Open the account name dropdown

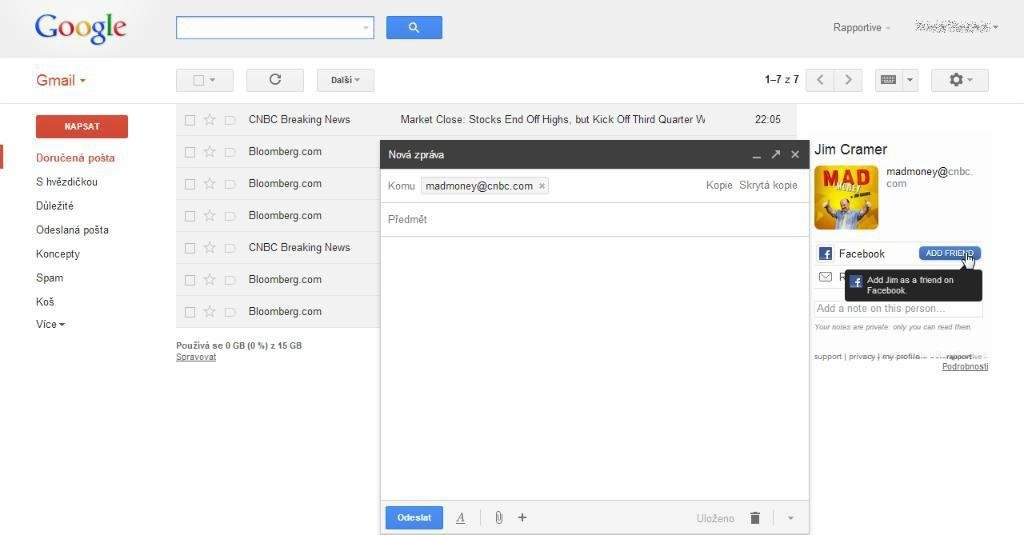(957, 27)
